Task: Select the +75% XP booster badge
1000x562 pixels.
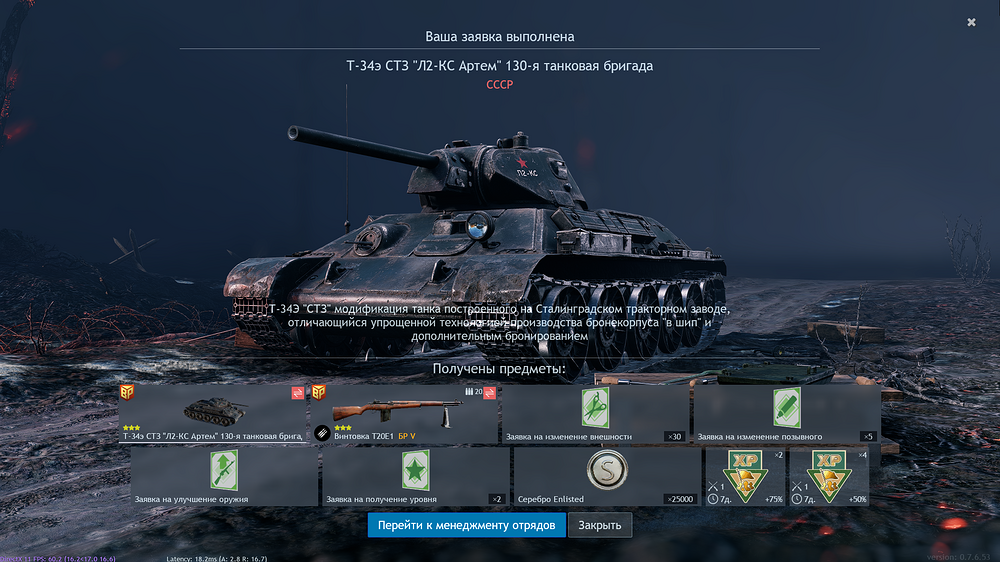Action: point(745,477)
